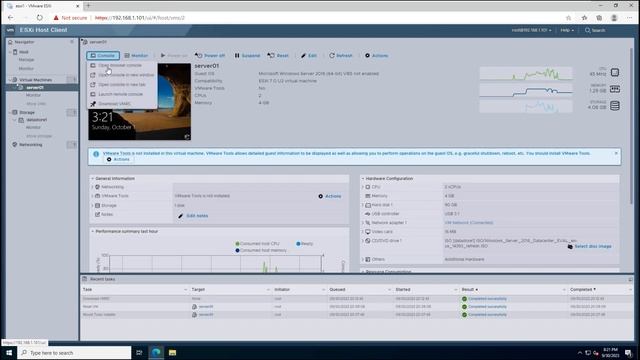This screenshot has height=360, width=640.
Task: Power off the server01 VM
Action: tap(210, 56)
